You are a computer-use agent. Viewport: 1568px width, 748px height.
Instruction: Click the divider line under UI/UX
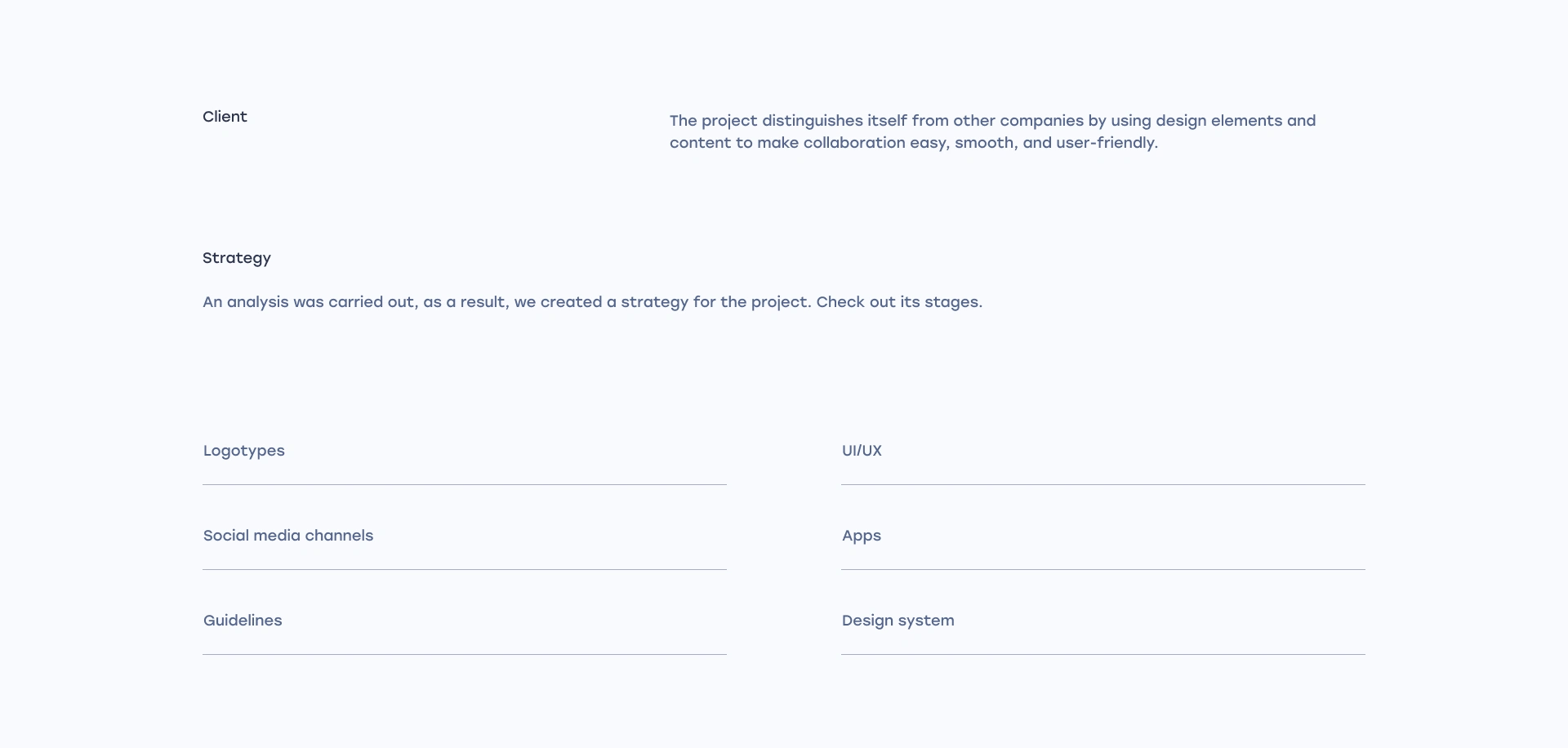coord(1102,485)
